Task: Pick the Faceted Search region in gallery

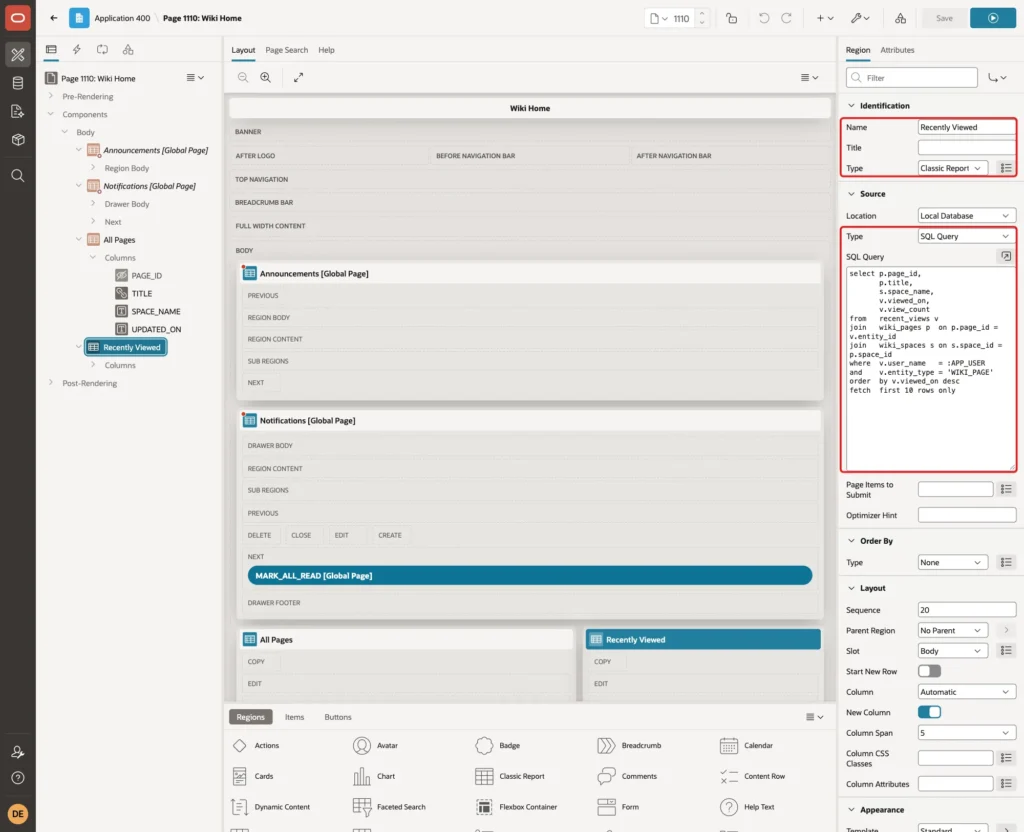Action: pos(389,807)
